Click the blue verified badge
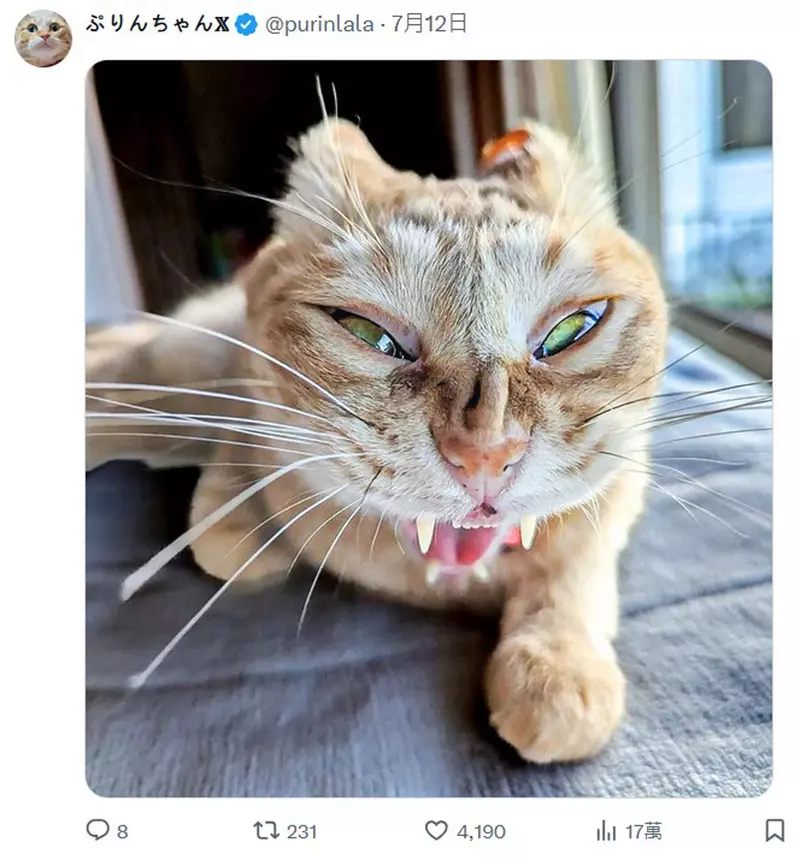 [x=246, y=25]
